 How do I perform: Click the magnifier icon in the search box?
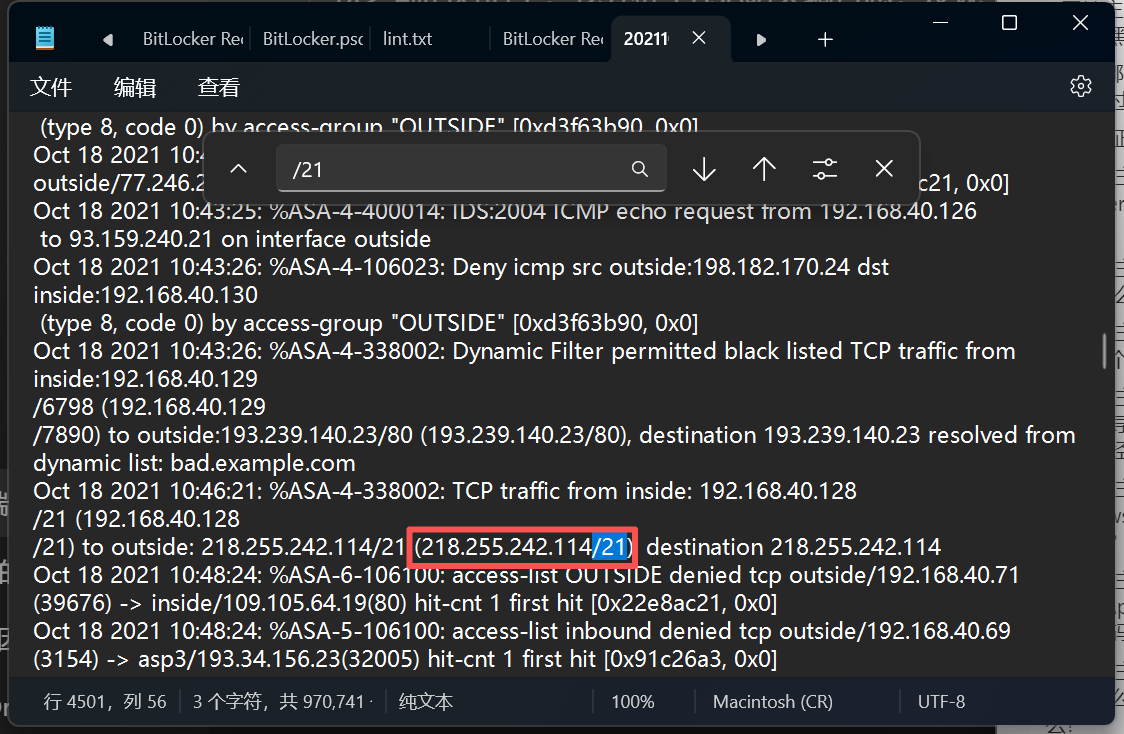[x=640, y=169]
